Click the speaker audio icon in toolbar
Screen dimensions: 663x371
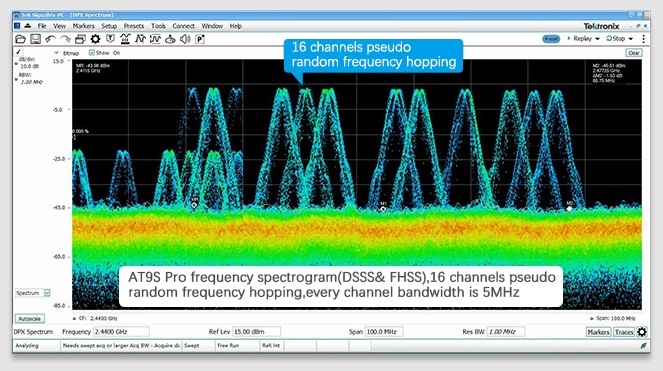185,39
